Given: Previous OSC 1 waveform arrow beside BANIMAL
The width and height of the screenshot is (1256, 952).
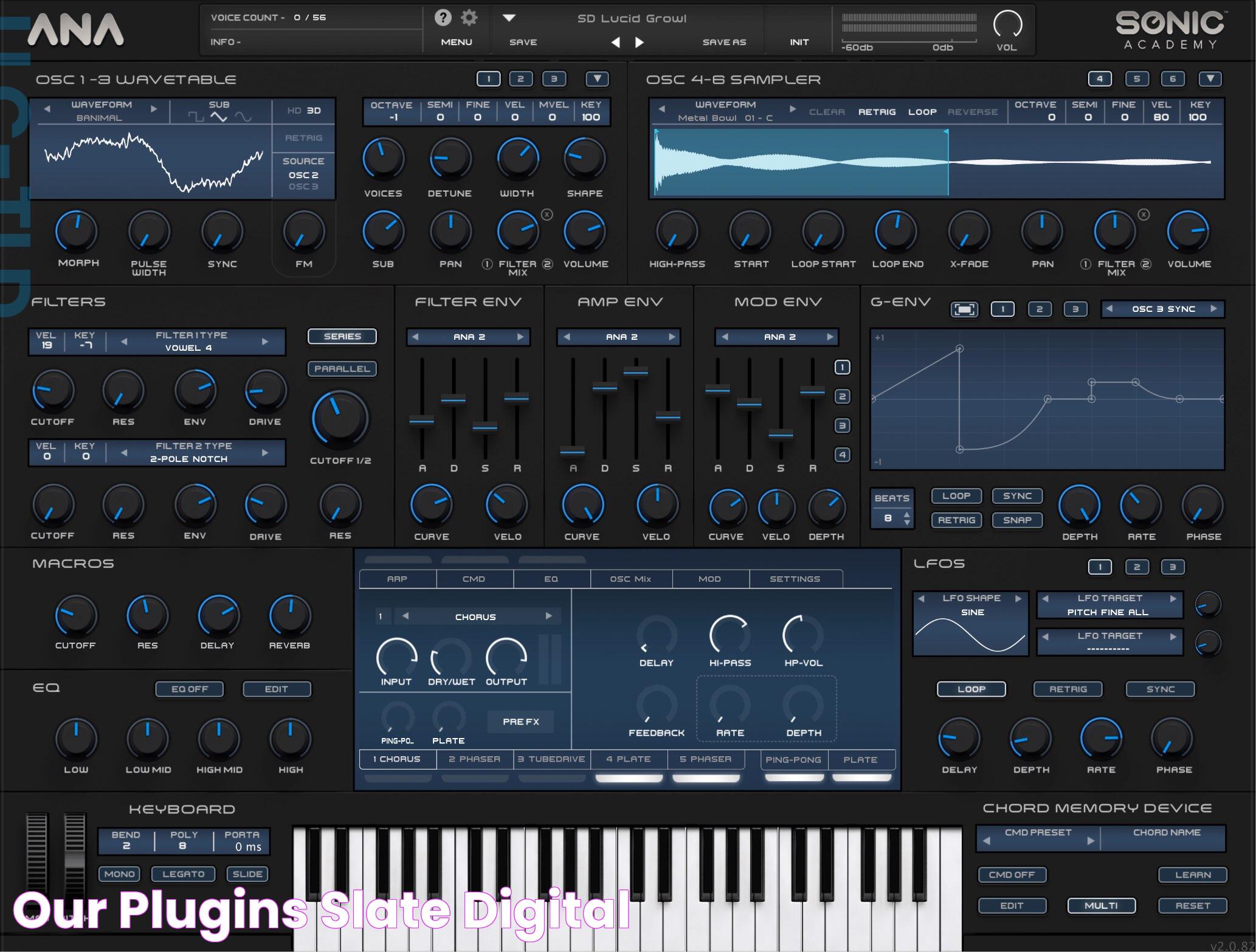Looking at the screenshot, I should click(47, 109).
